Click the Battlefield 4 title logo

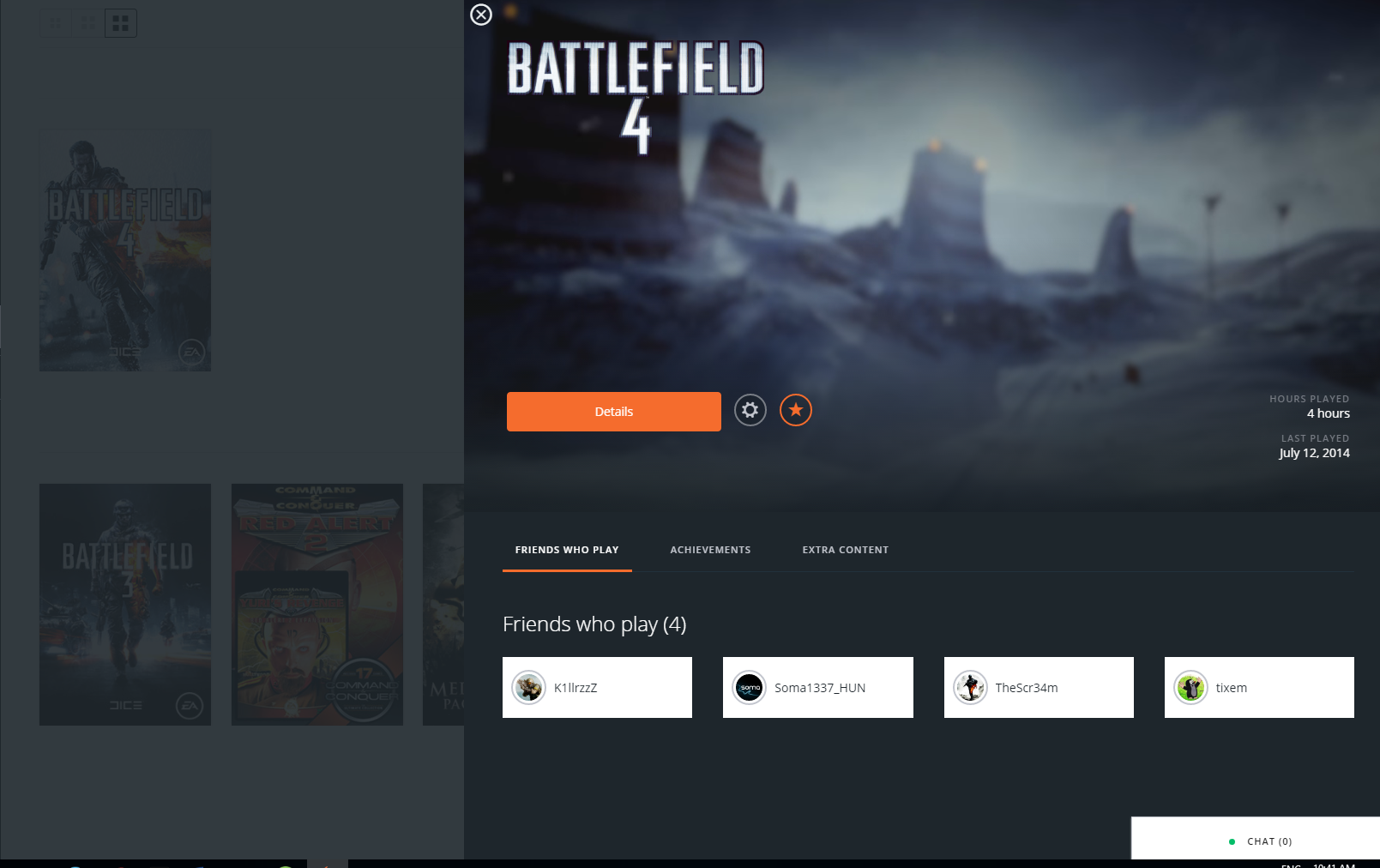pyautogui.click(x=636, y=99)
